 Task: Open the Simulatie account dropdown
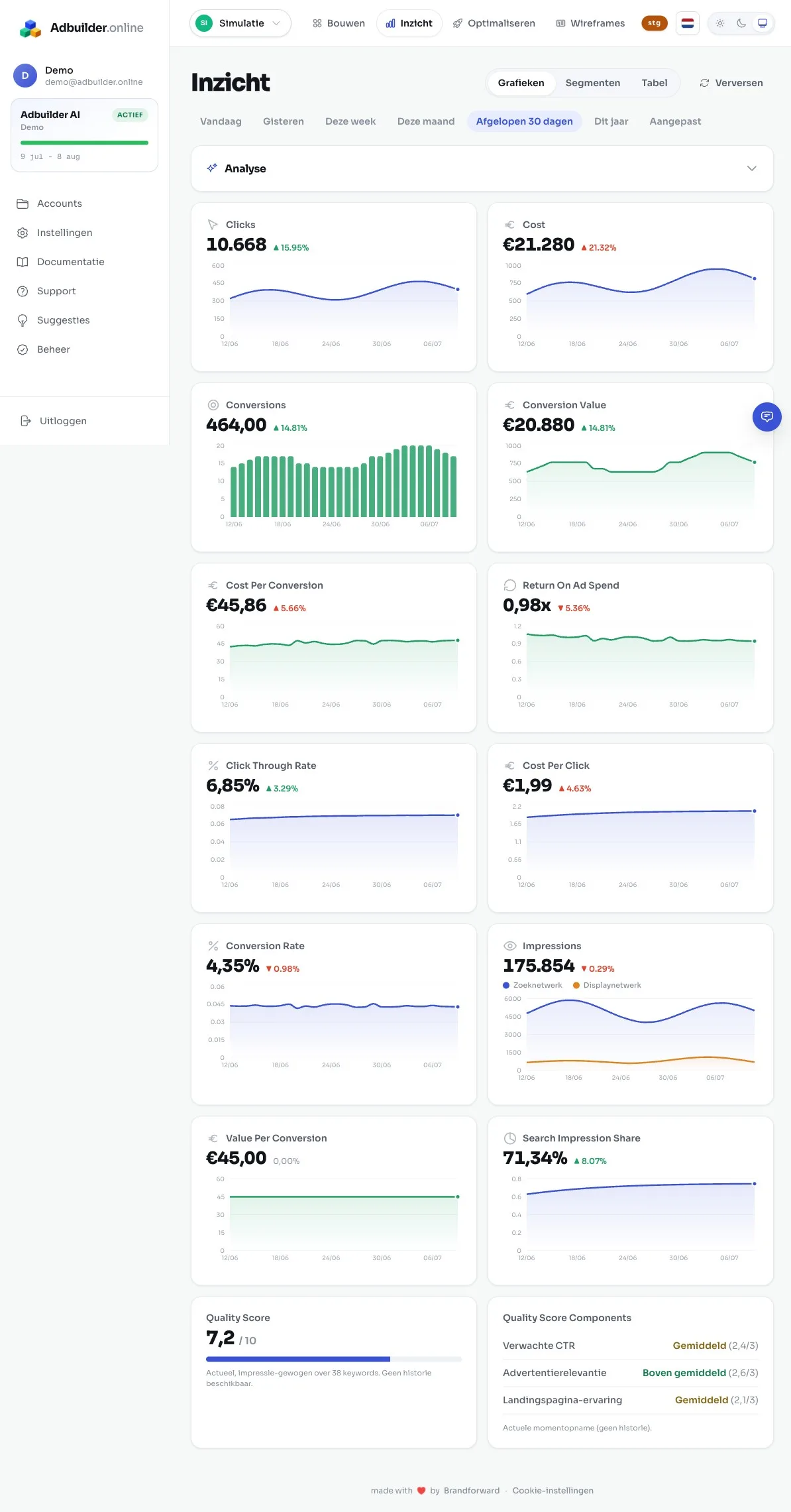(x=240, y=23)
